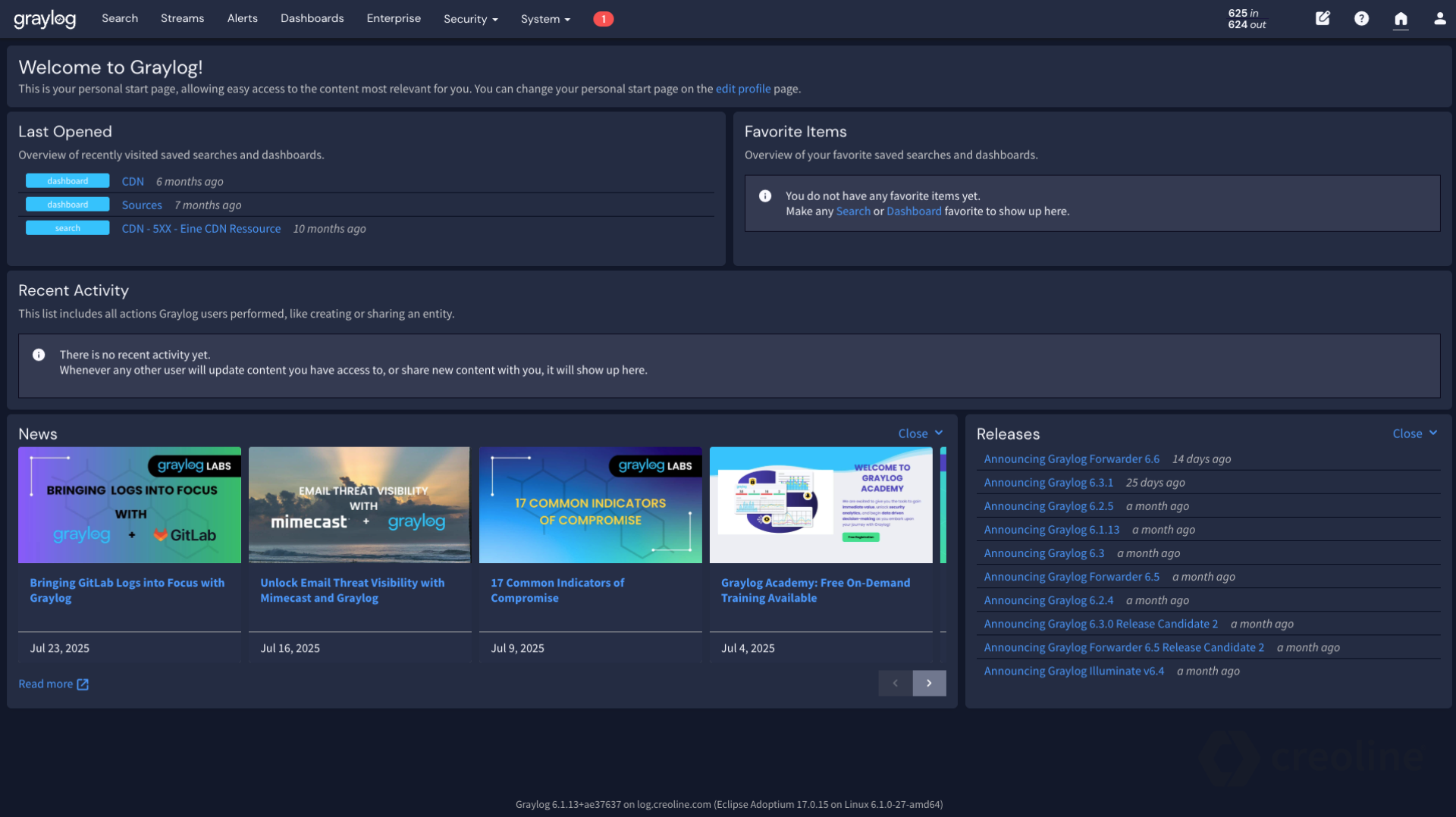Open the 17 Common Indicators news thumbnail
Image resolution: width=1456 pixels, height=817 pixels.
pyautogui.click(x=590, y=505)
